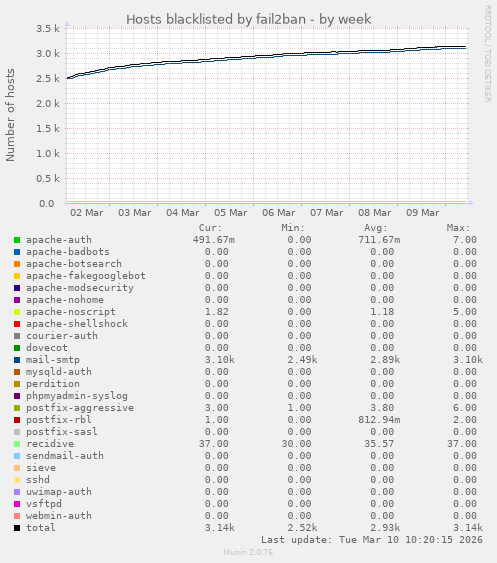Click the webmin-auth salmon swatch
The height and width of the screenshot is (563, 497).
[x=17, y=516]
